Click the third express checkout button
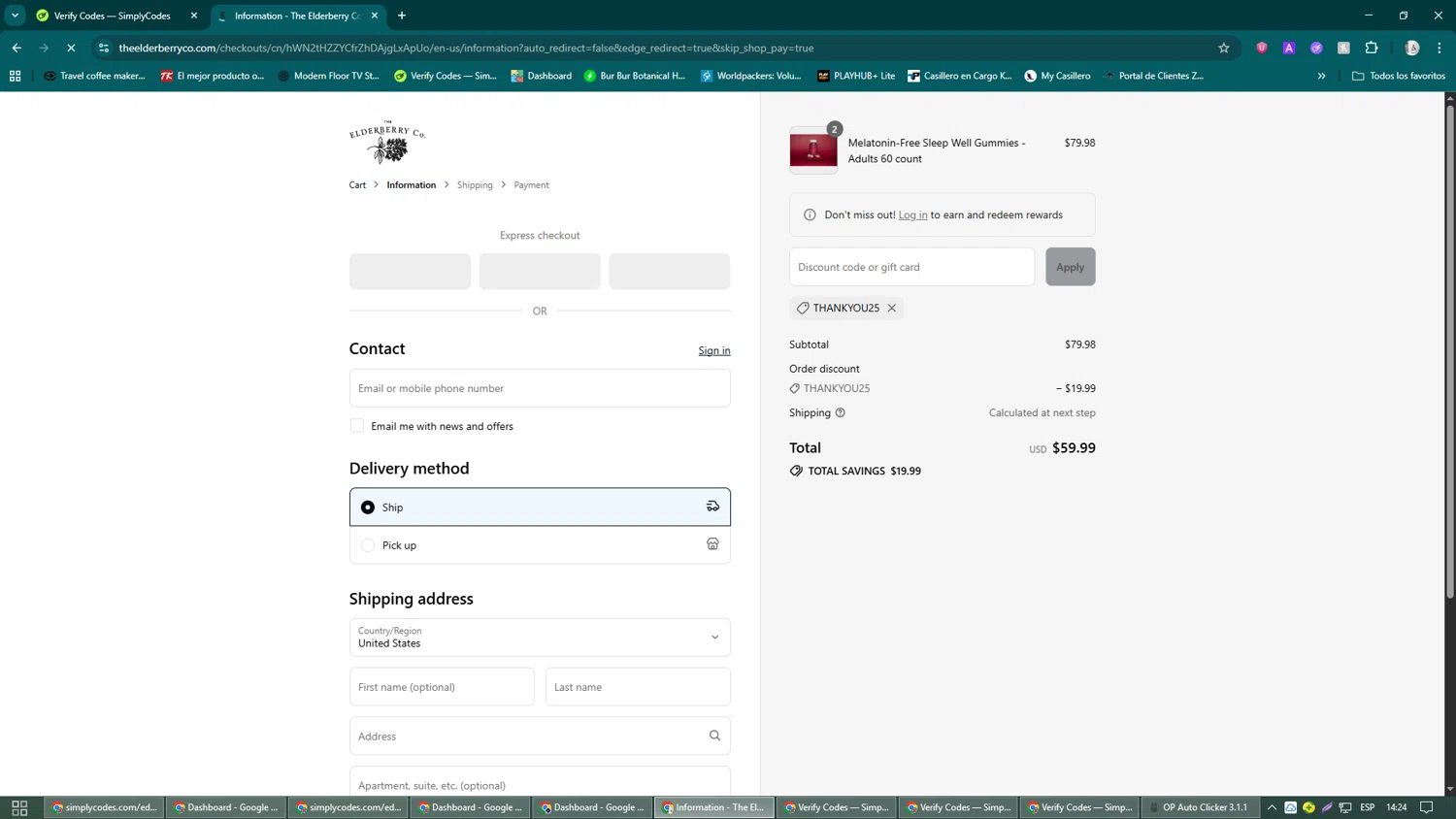The image size is (1456, 819). tap(670, 271)
